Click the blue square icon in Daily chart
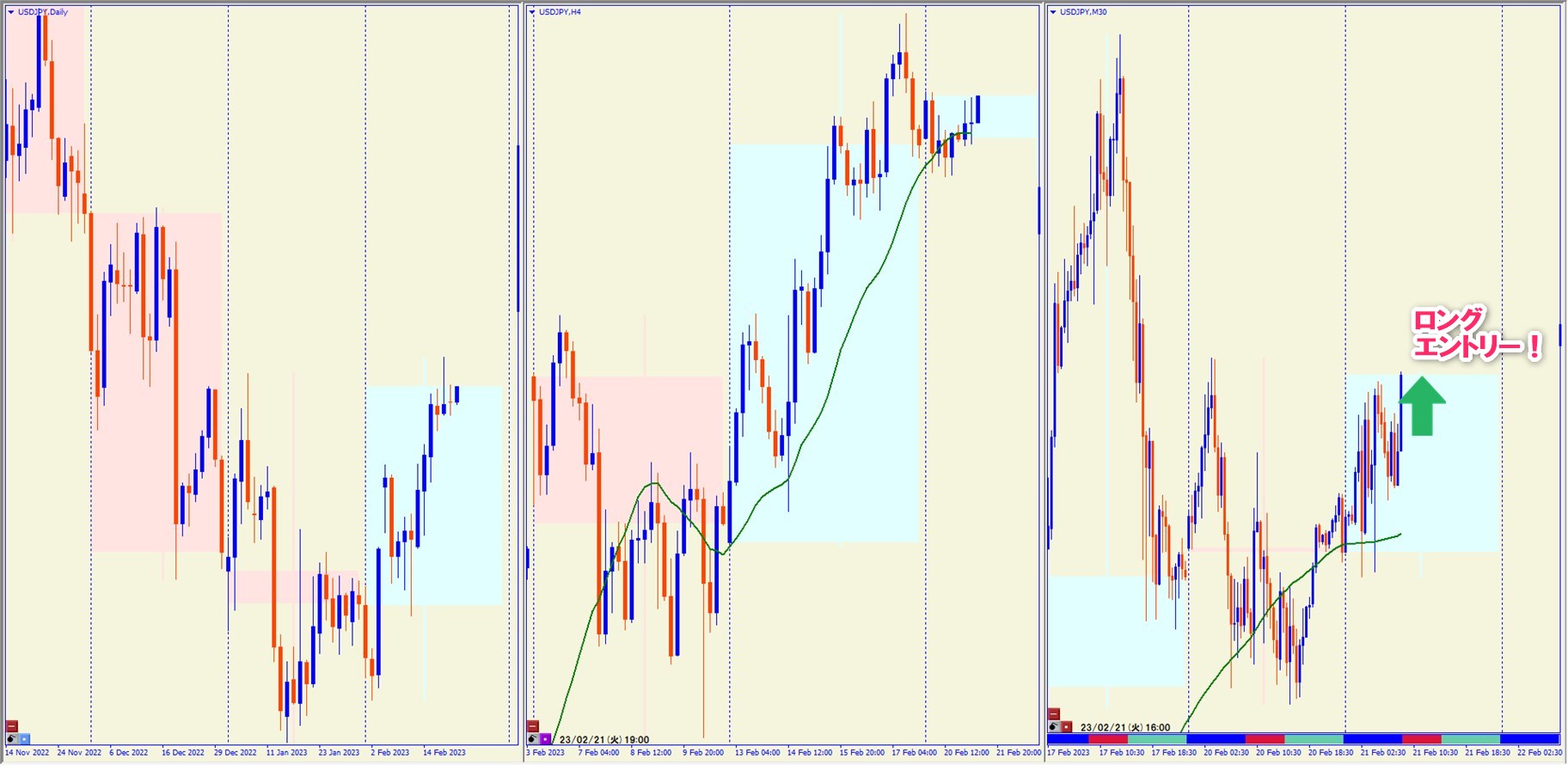 point(24,738)
